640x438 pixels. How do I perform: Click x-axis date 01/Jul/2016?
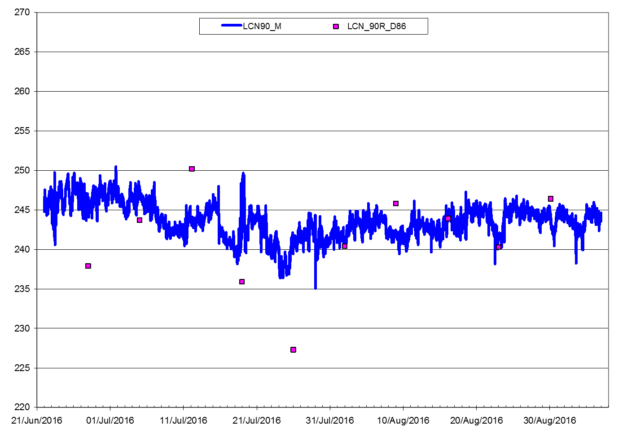[110, 420]
